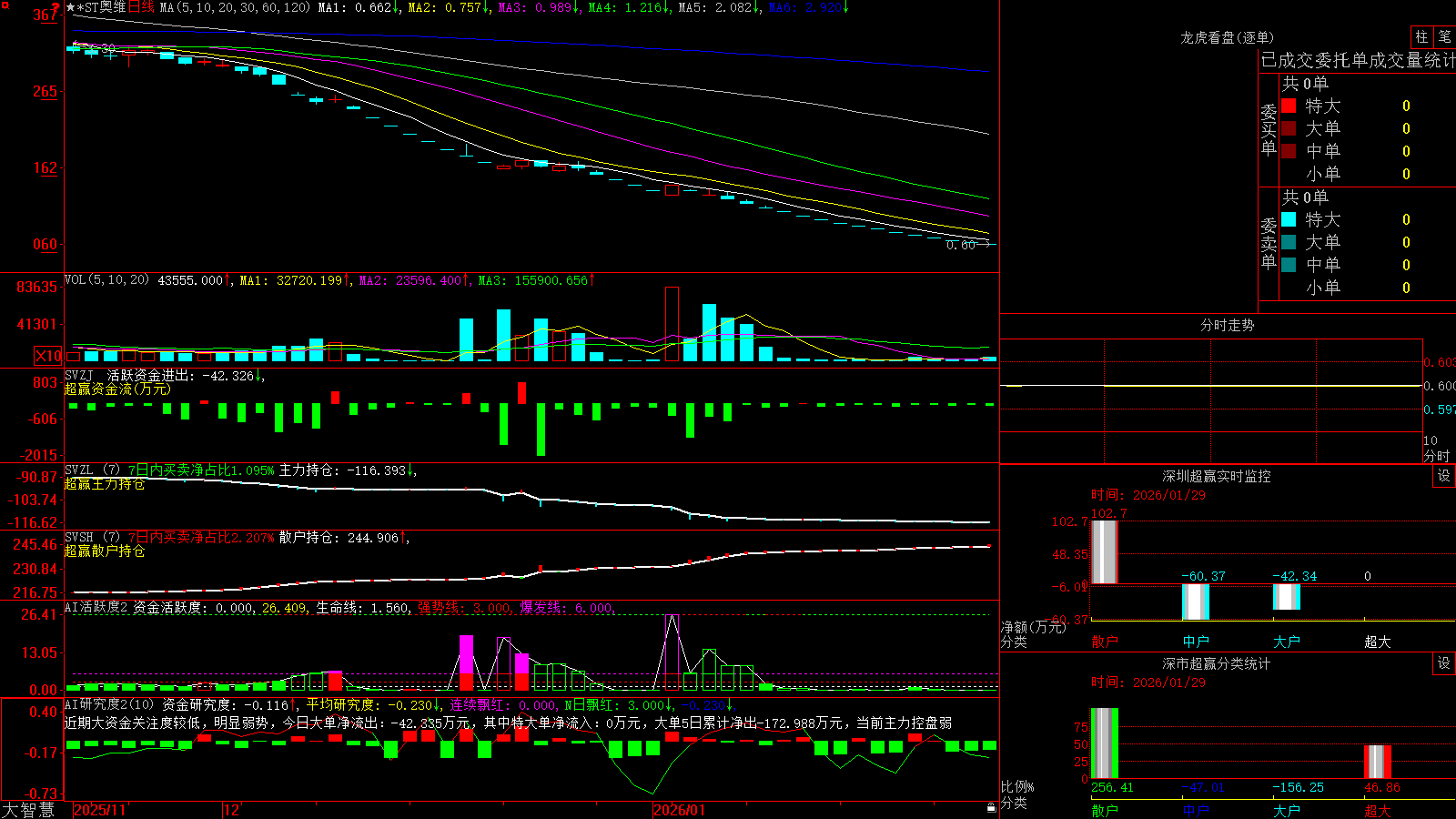Open settings via 设 in 深市超赢分类统计

coord(1444,663)
